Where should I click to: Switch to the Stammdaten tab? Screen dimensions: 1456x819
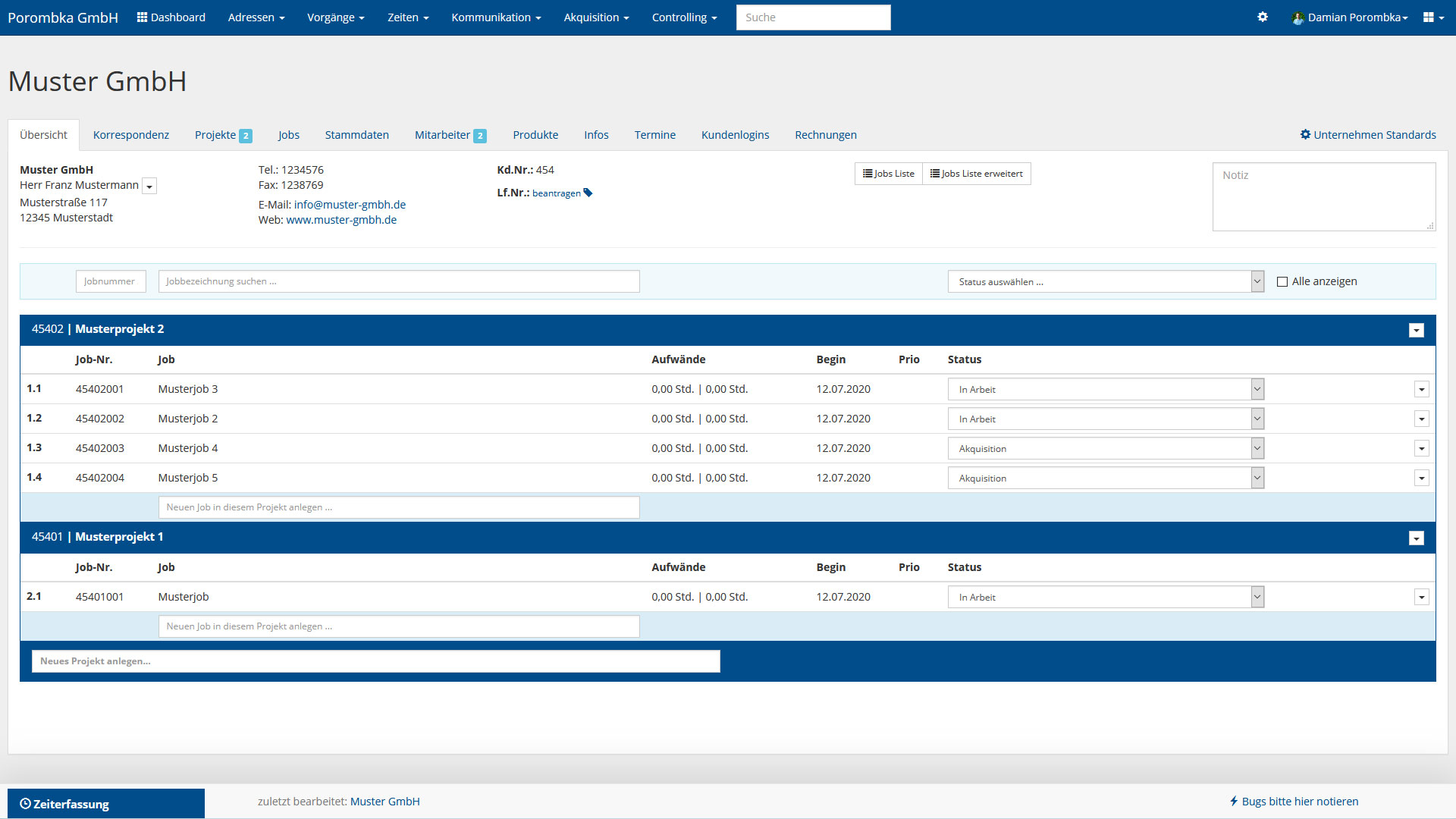(357, 134)
